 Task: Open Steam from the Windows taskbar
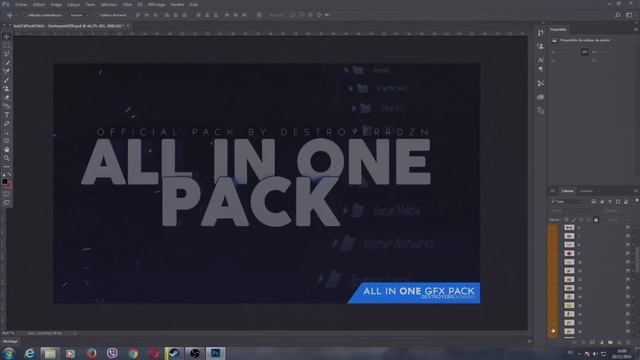point(174,353)
